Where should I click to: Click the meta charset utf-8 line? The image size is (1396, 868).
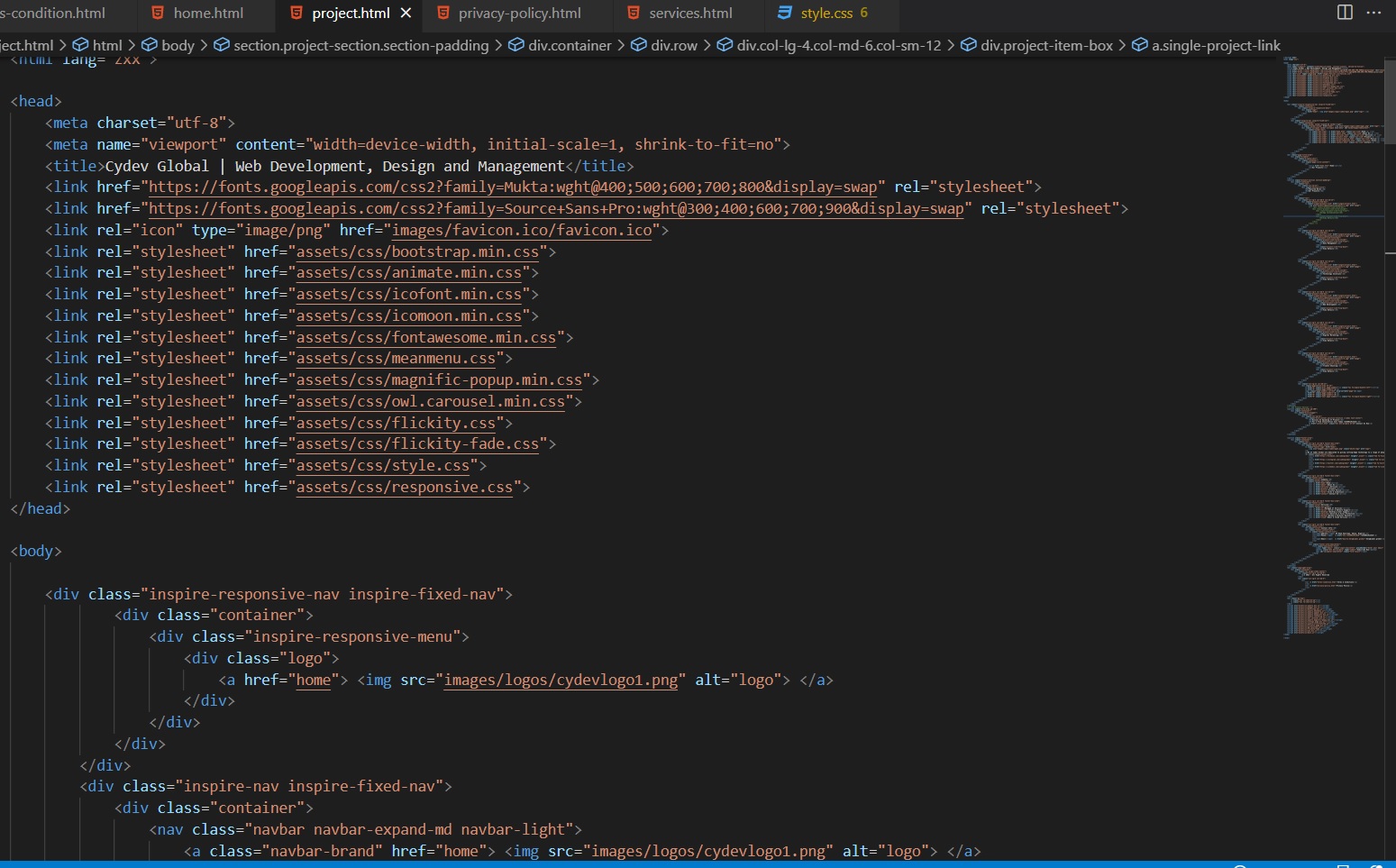(x=140, y=123)
